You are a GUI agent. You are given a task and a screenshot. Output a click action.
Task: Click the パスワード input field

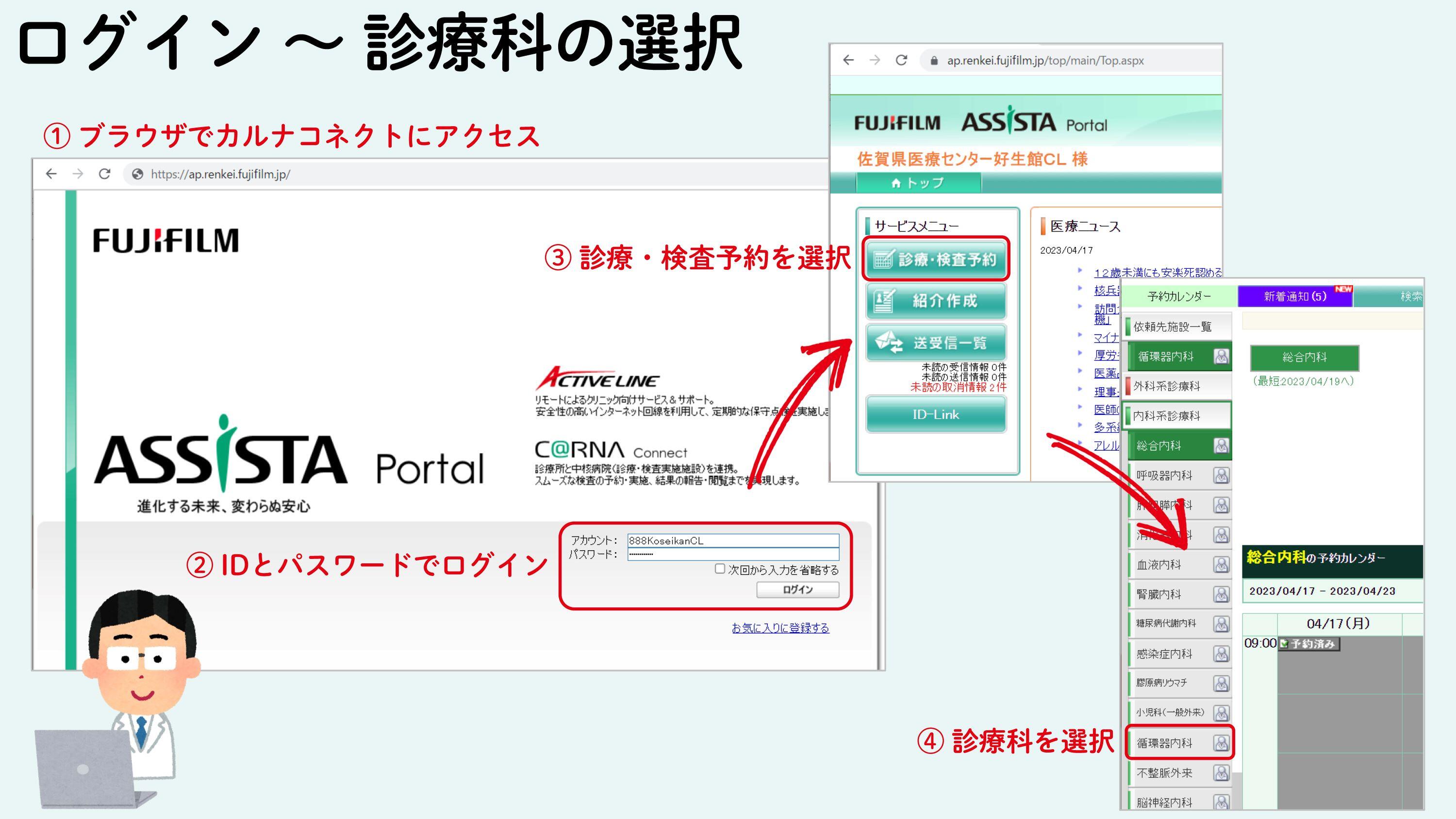(x=733, y=555)
